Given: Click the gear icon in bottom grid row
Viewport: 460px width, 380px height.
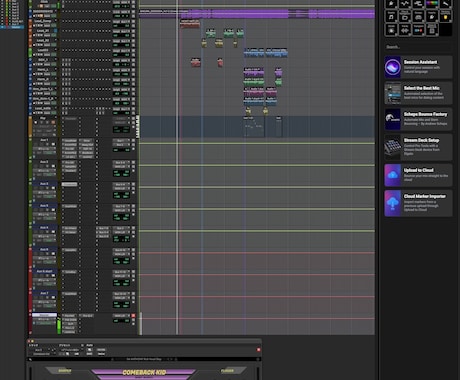Looking at the screenshot, I should click(391, 30).
